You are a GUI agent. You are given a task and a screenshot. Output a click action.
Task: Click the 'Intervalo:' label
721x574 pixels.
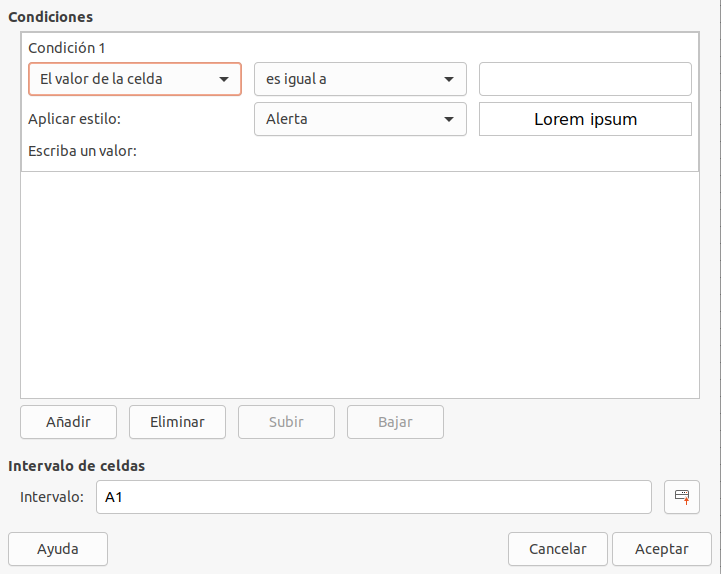click(x=52, y=497)
